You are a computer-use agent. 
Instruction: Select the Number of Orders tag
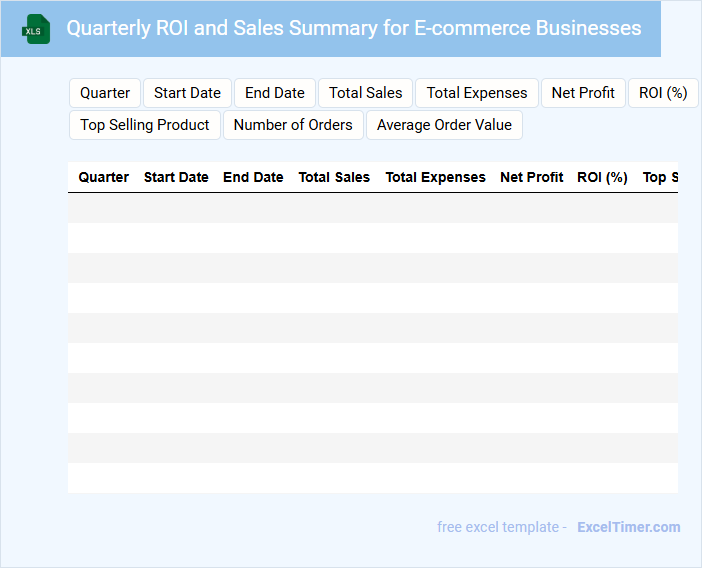[x=293, y=125]
